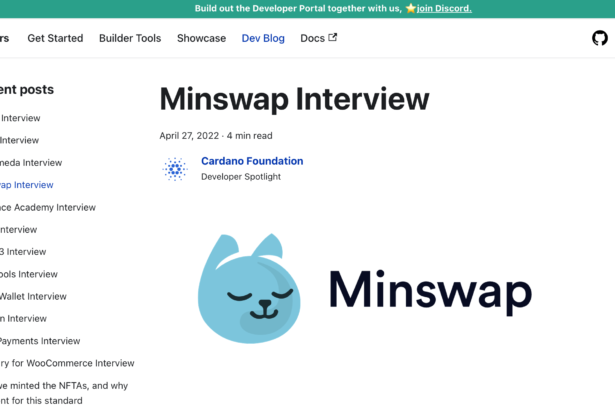
Task: Open the 'minted the NFTAs' post
Action: [x=64, y=393]
